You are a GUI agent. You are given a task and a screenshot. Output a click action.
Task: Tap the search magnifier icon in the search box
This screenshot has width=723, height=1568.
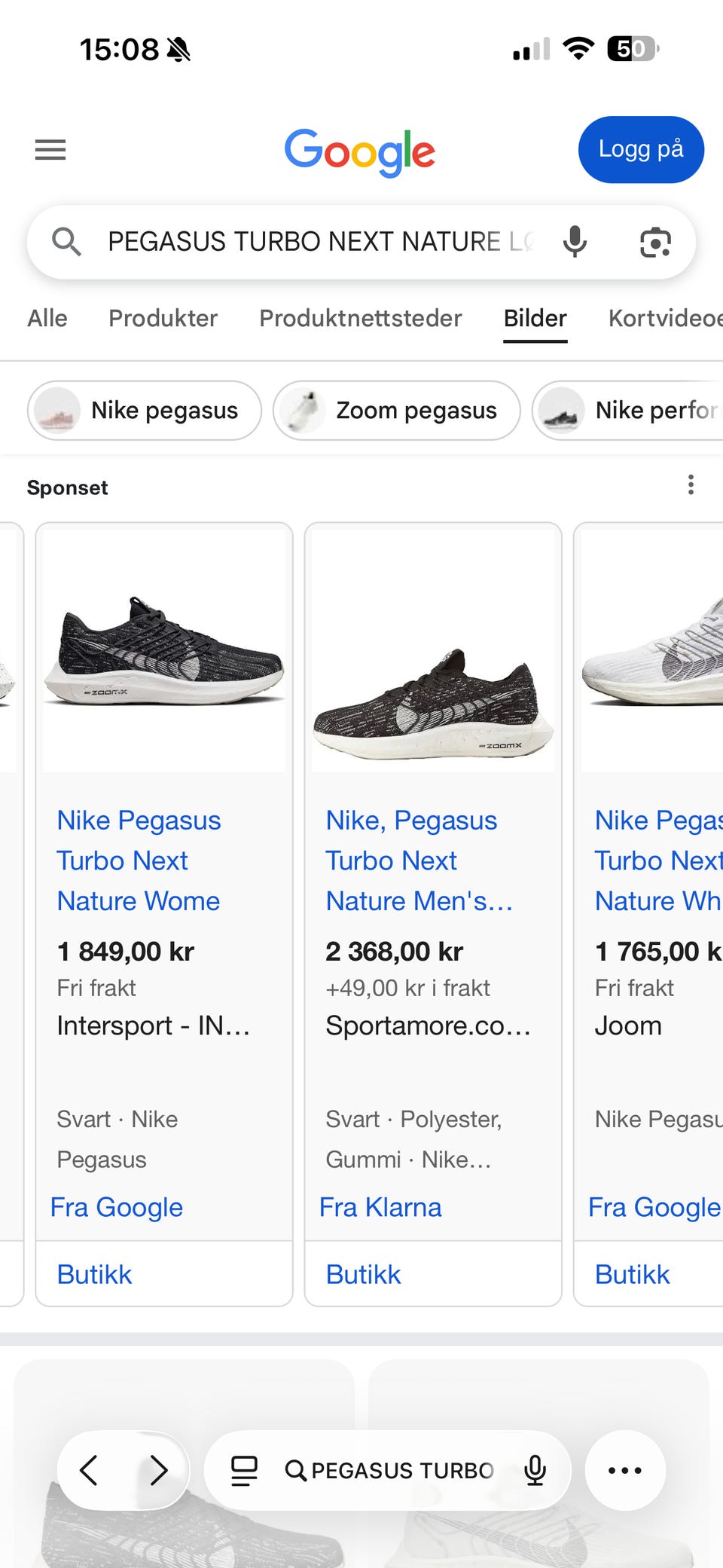tap(66, 242)
